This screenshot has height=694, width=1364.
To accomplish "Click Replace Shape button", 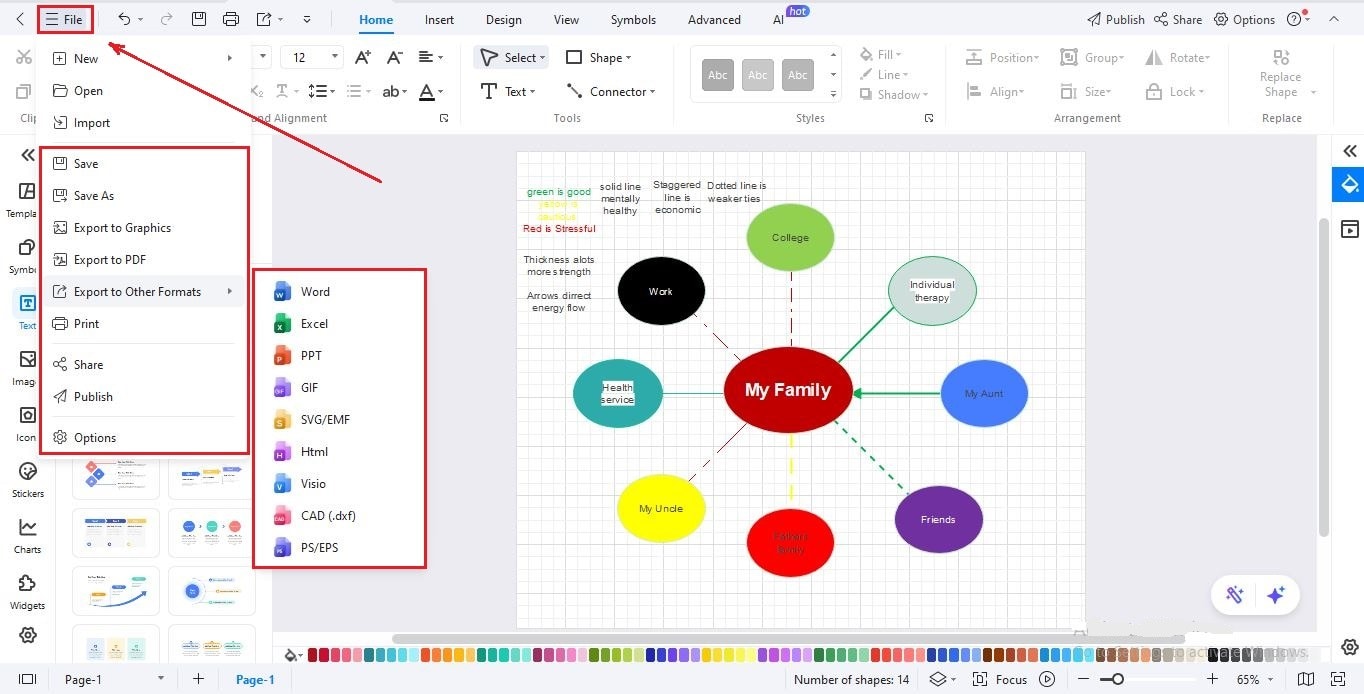I will (1281, 73).
